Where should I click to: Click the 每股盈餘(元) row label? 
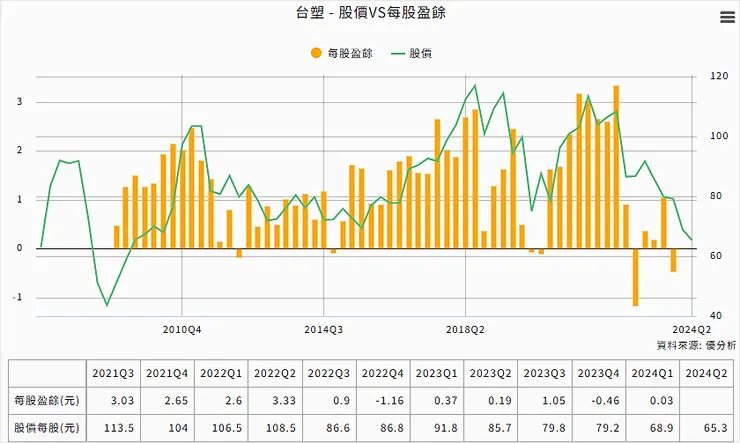[47, 401]
